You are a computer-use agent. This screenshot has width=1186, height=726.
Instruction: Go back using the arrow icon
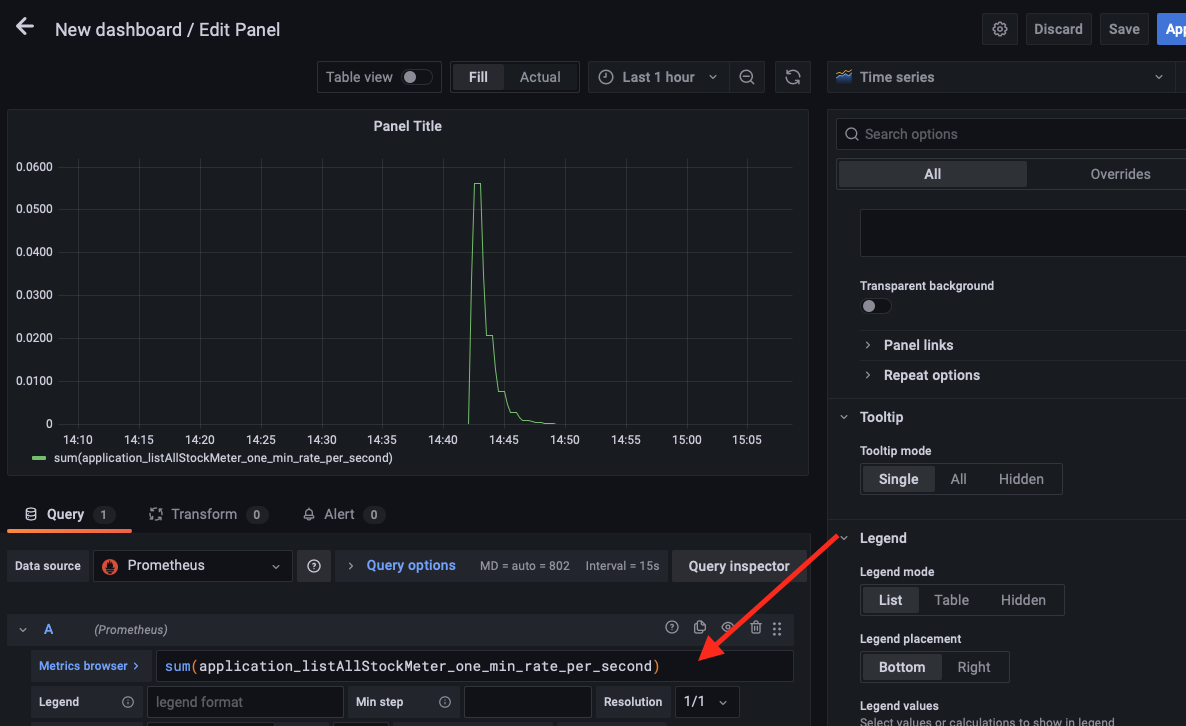[25, 27]
